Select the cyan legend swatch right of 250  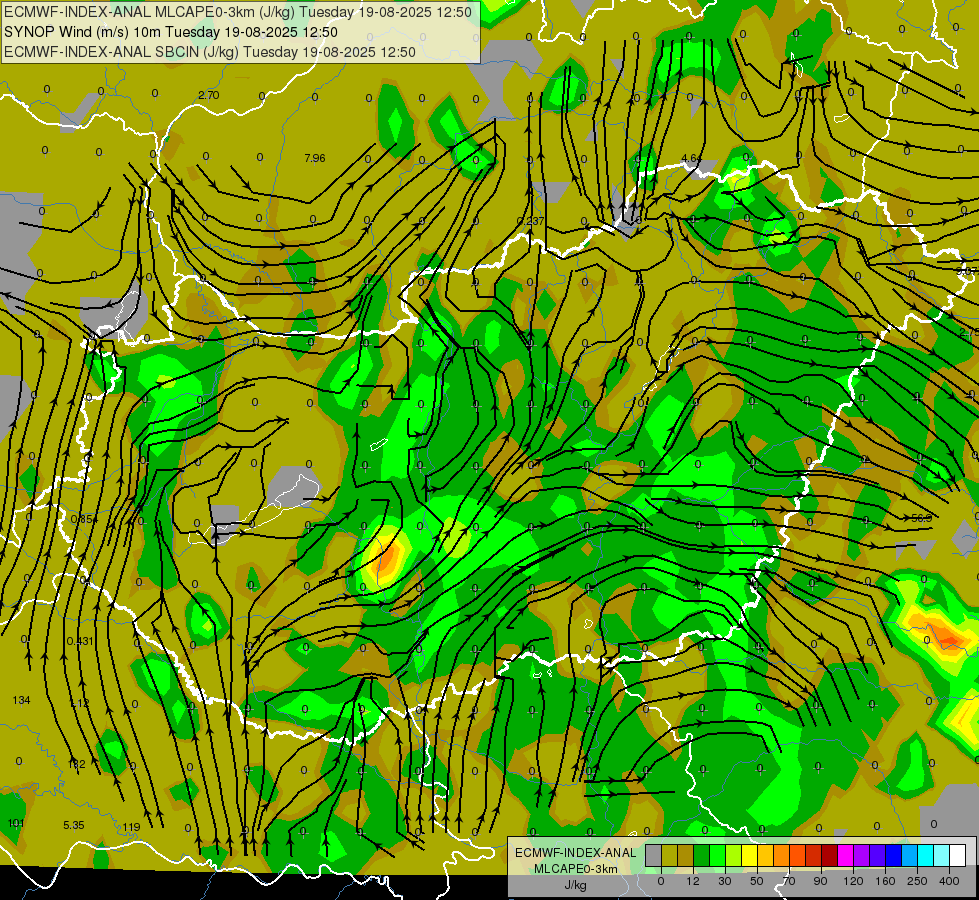click(926, 856)
